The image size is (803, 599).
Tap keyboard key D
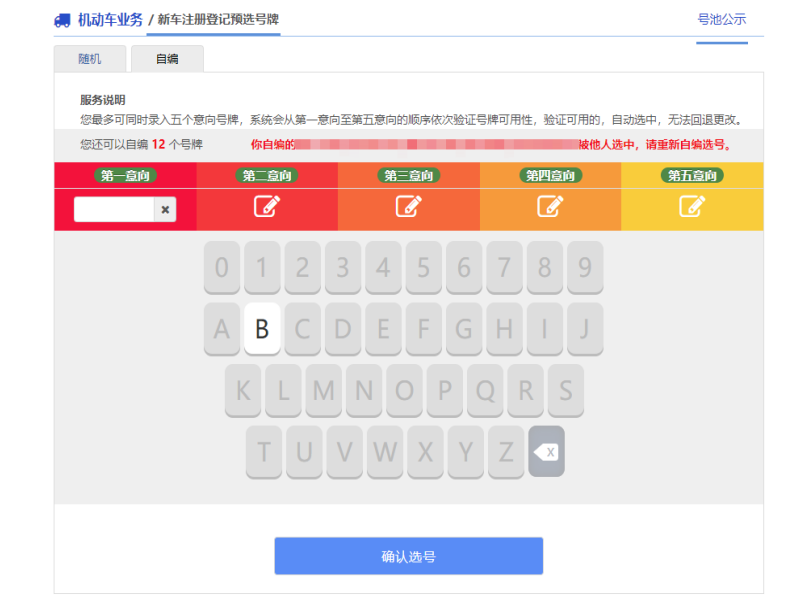point(343,329)
